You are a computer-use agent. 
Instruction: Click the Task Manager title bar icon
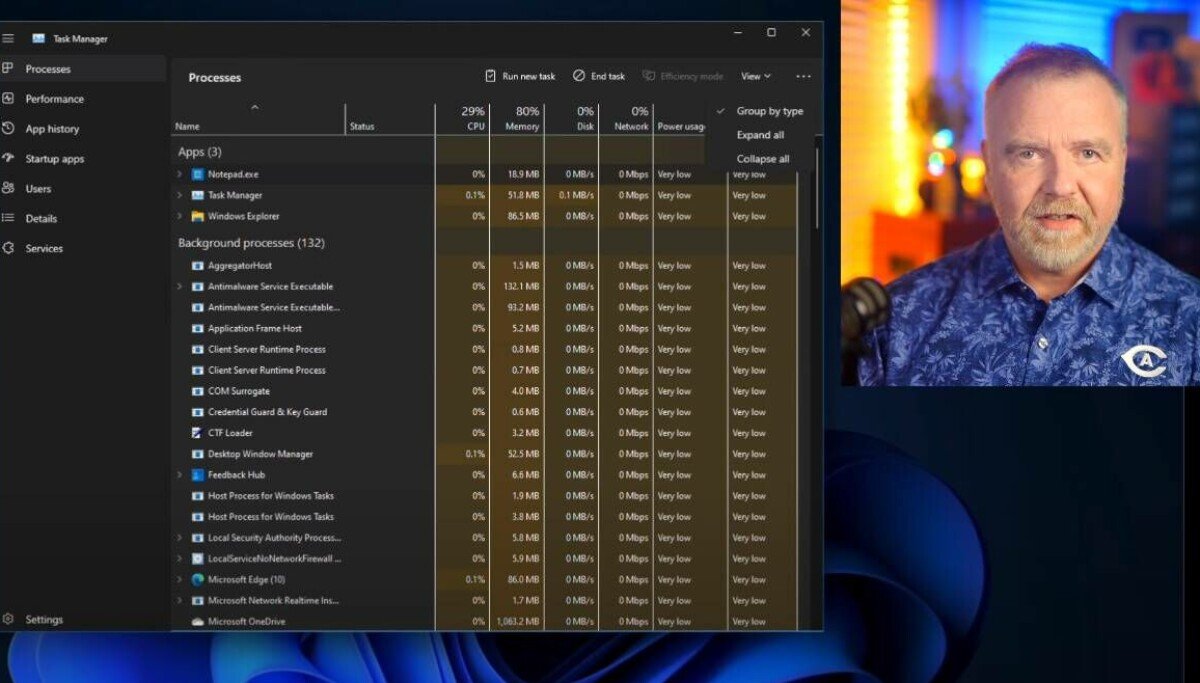pyautogui.click(x=39, y=39)
